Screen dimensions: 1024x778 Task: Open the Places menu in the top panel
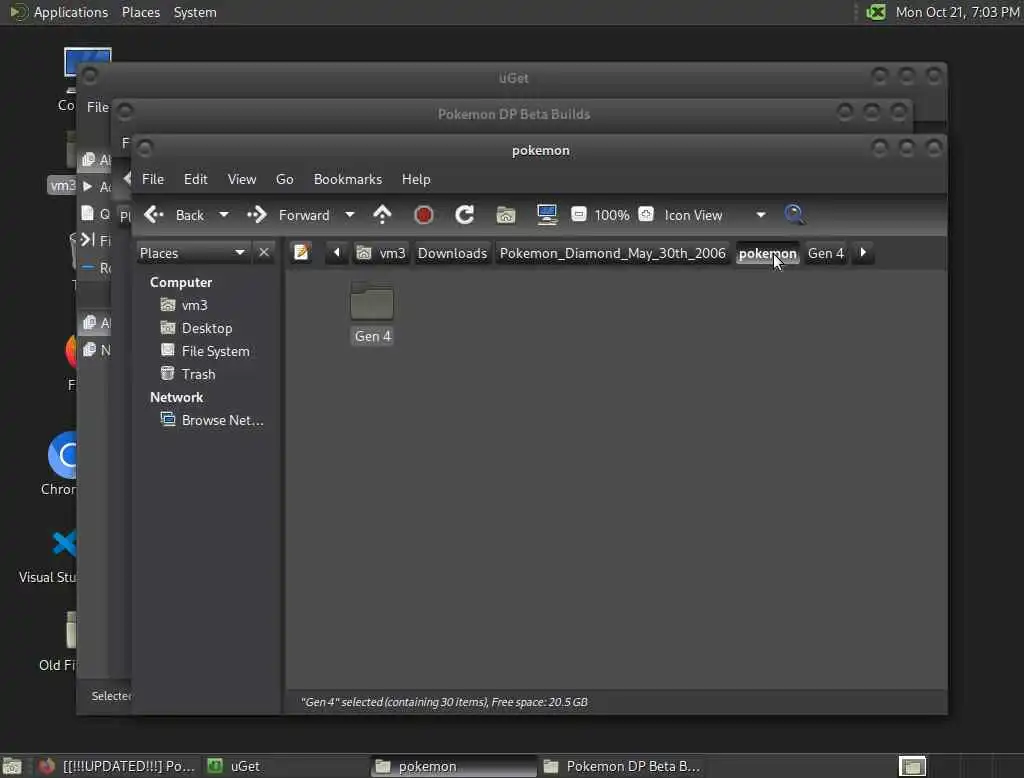click(140, 12)
